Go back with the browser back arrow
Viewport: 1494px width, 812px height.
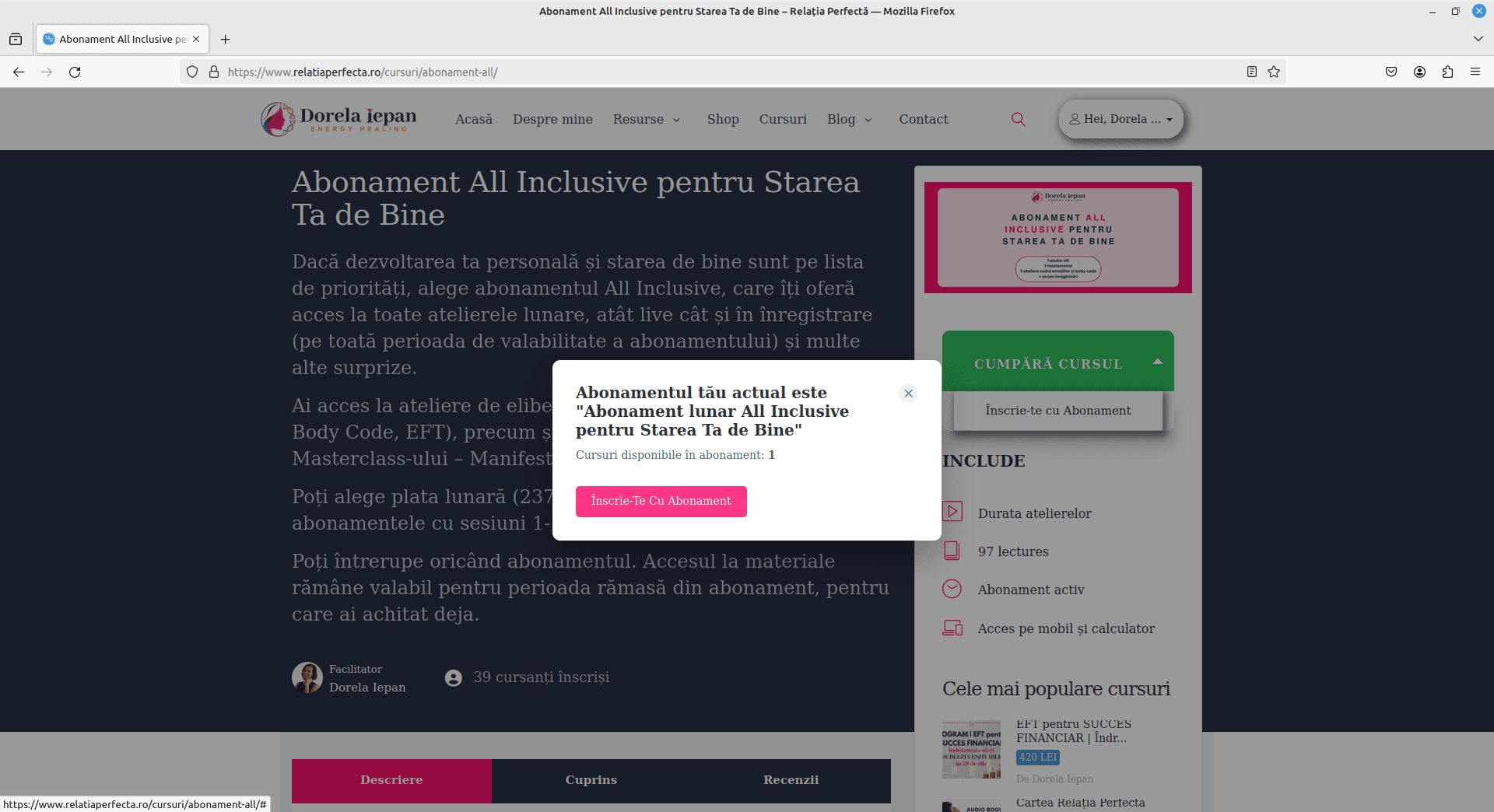click(19, 72)
